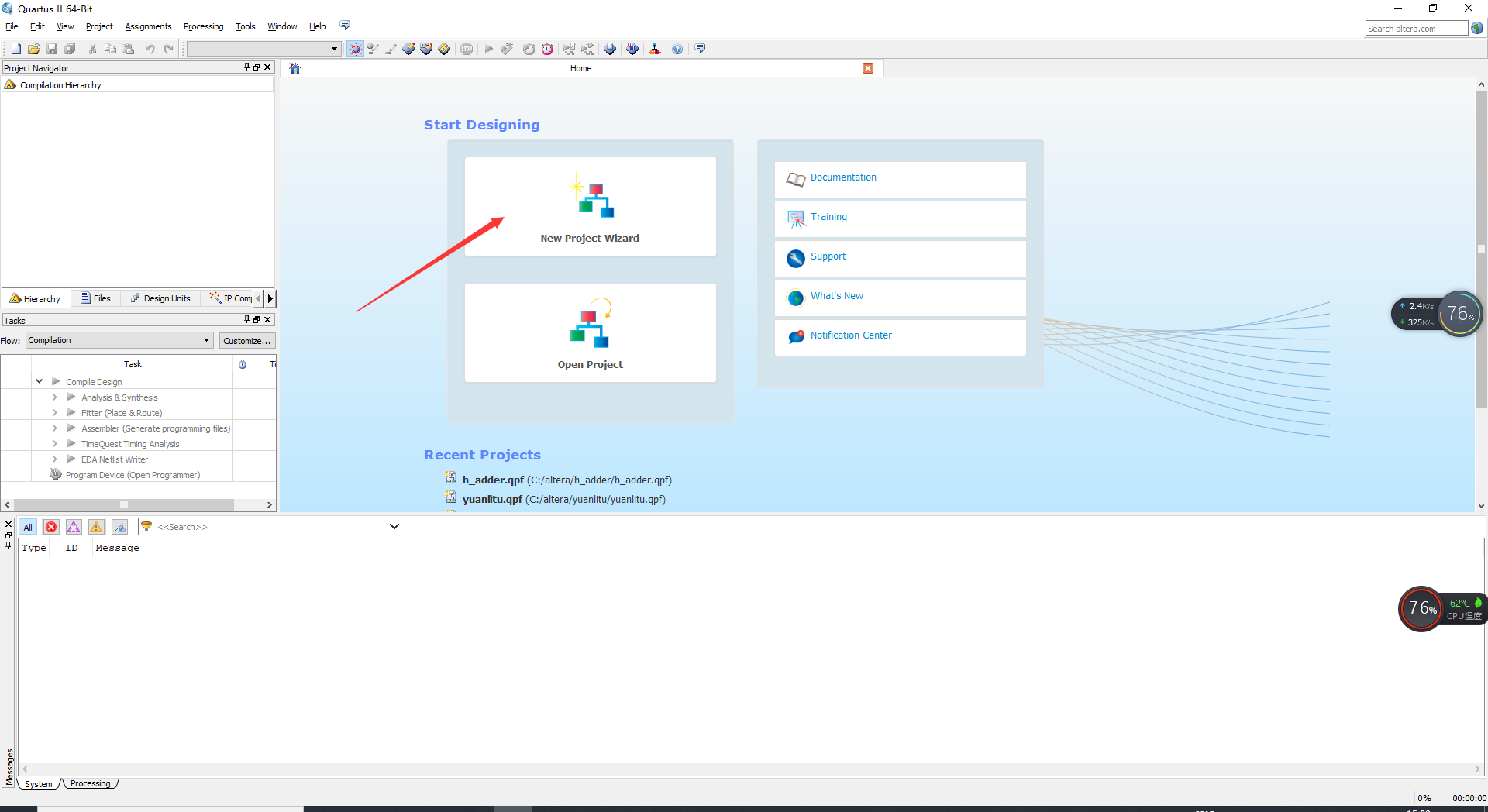This screenshot has height=812, width=1488.
Task: Click the Search altera.com input field
Action: click(1416, 29)
